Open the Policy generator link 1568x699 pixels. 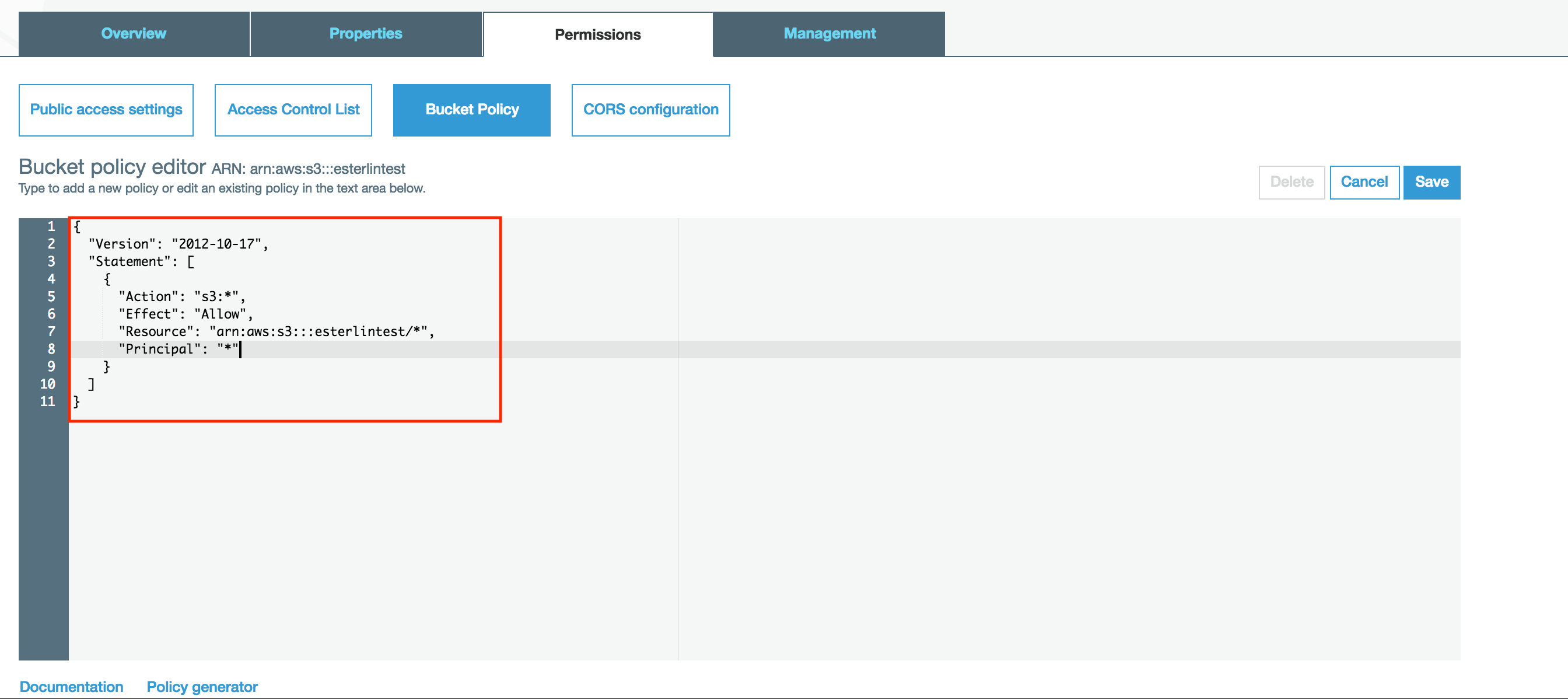pyautogui.click(x=202, y=686)
